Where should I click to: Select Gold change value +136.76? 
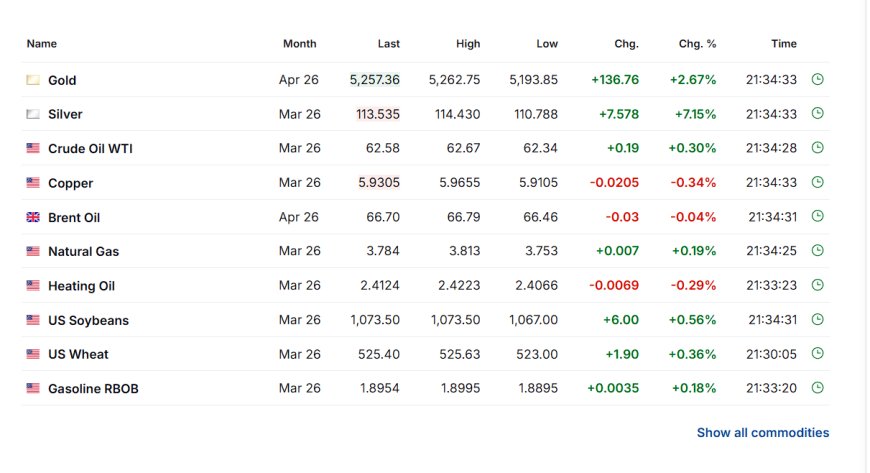pos(615,79)
